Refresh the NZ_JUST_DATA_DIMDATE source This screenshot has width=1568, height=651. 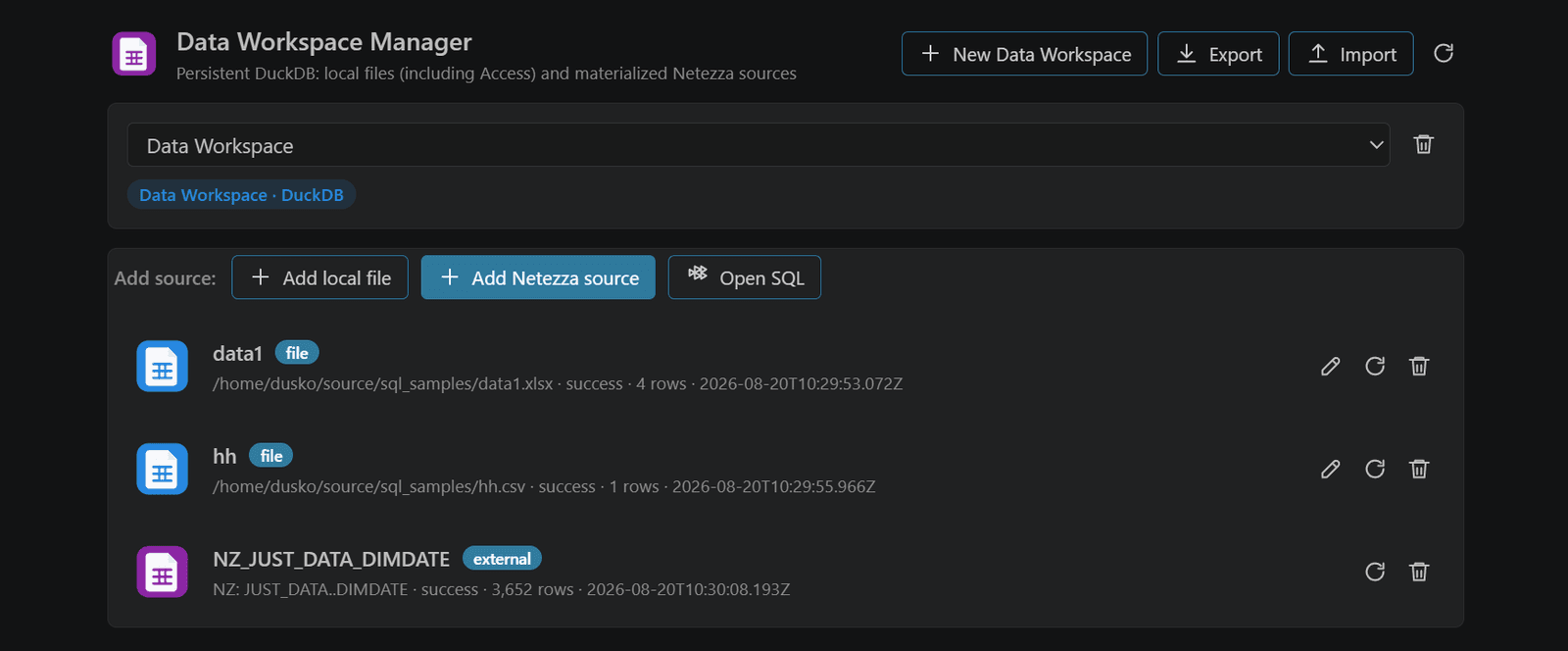1375,573
